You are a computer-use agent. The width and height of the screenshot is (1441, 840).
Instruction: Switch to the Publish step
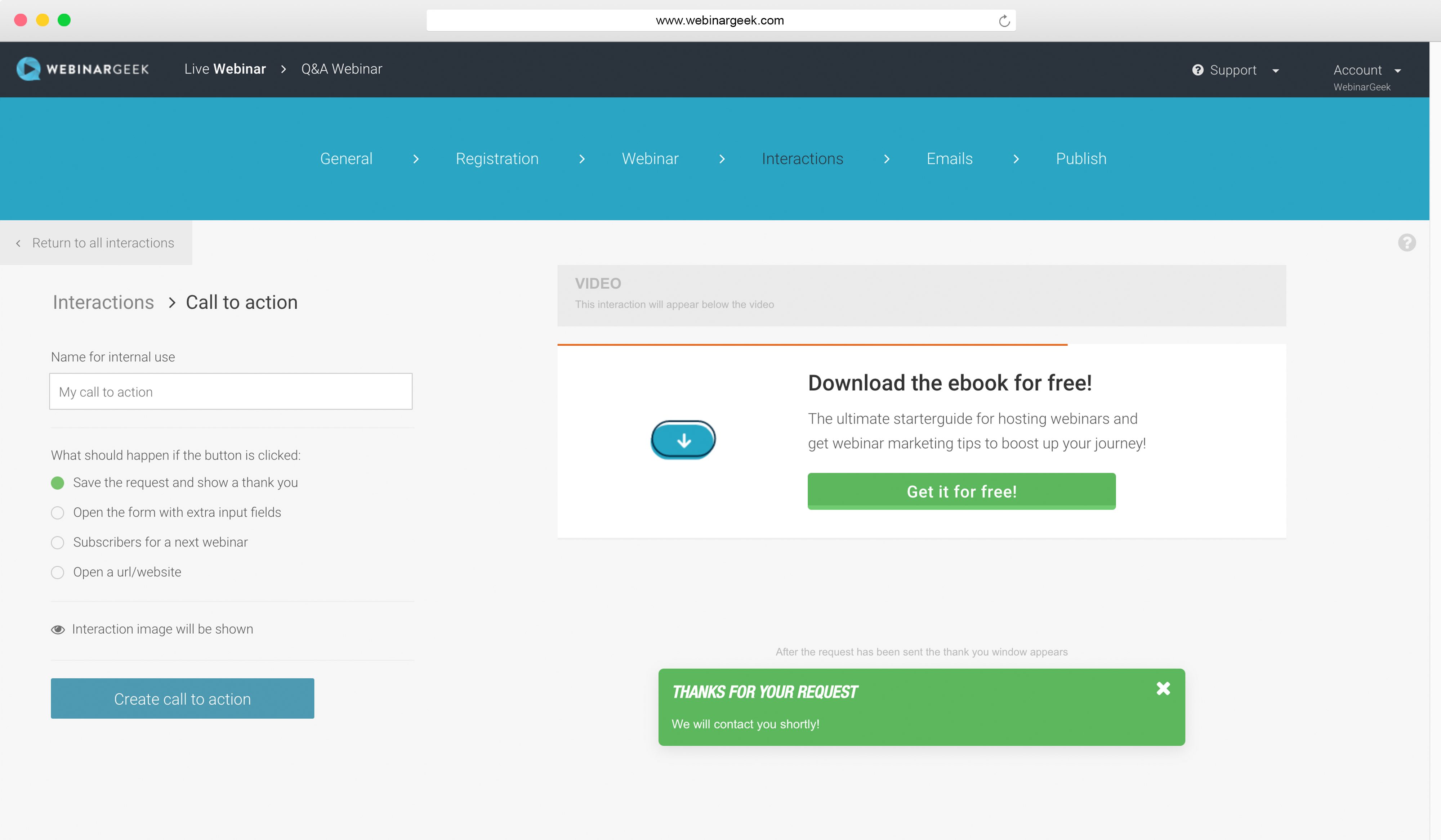[1081, 159]
